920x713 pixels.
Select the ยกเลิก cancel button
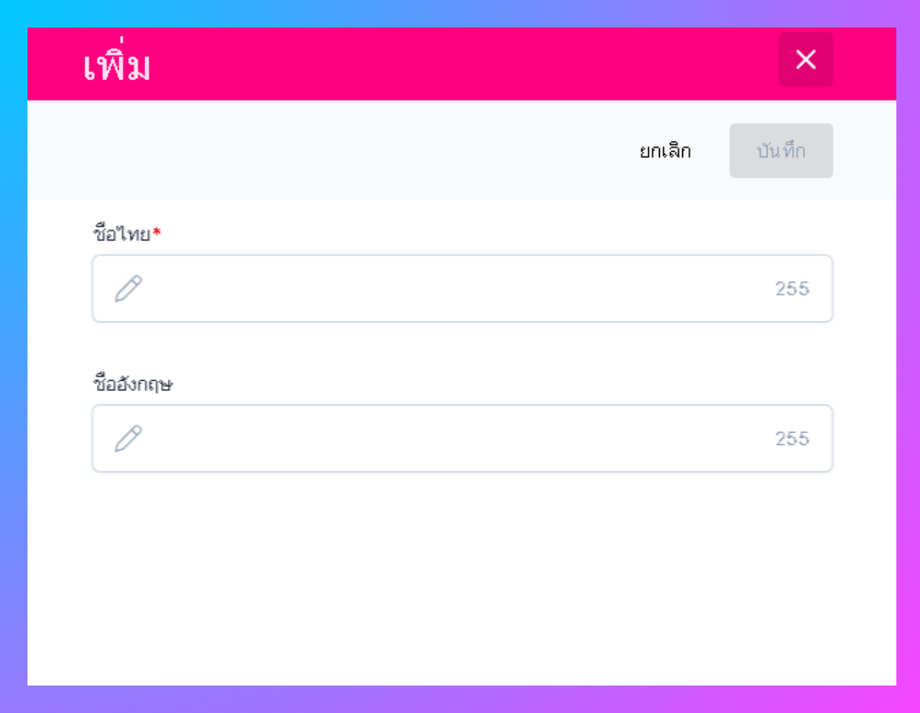pyautogui.click(x=665, y=151)
